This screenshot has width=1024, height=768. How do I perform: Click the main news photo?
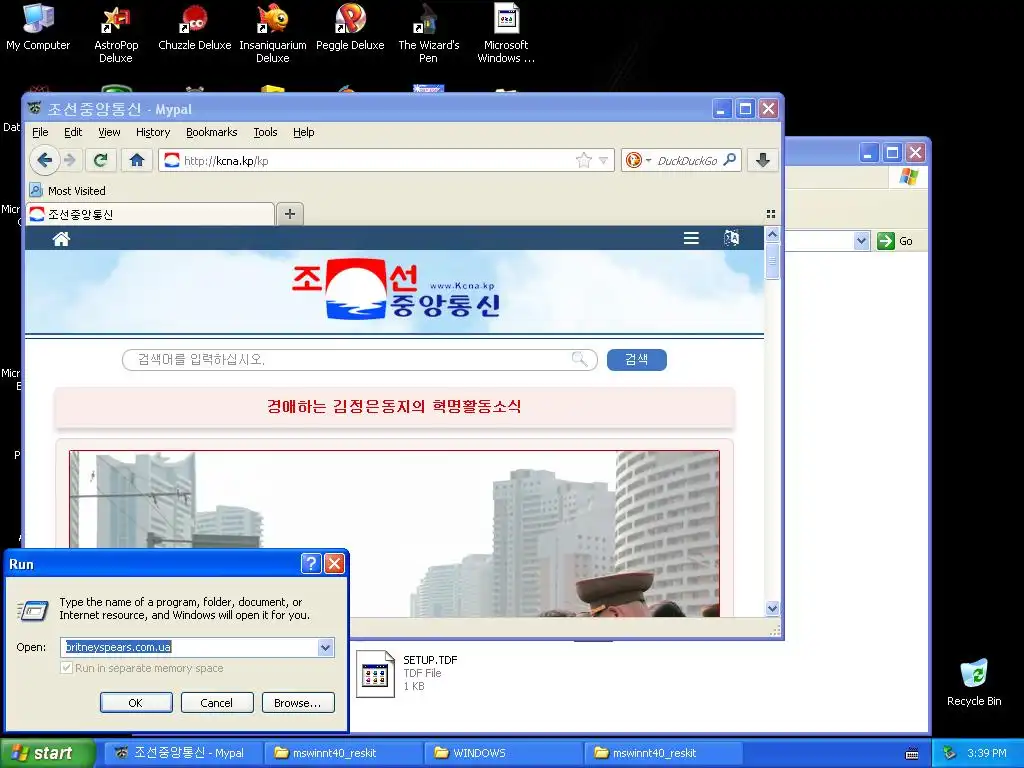point(394,534)
